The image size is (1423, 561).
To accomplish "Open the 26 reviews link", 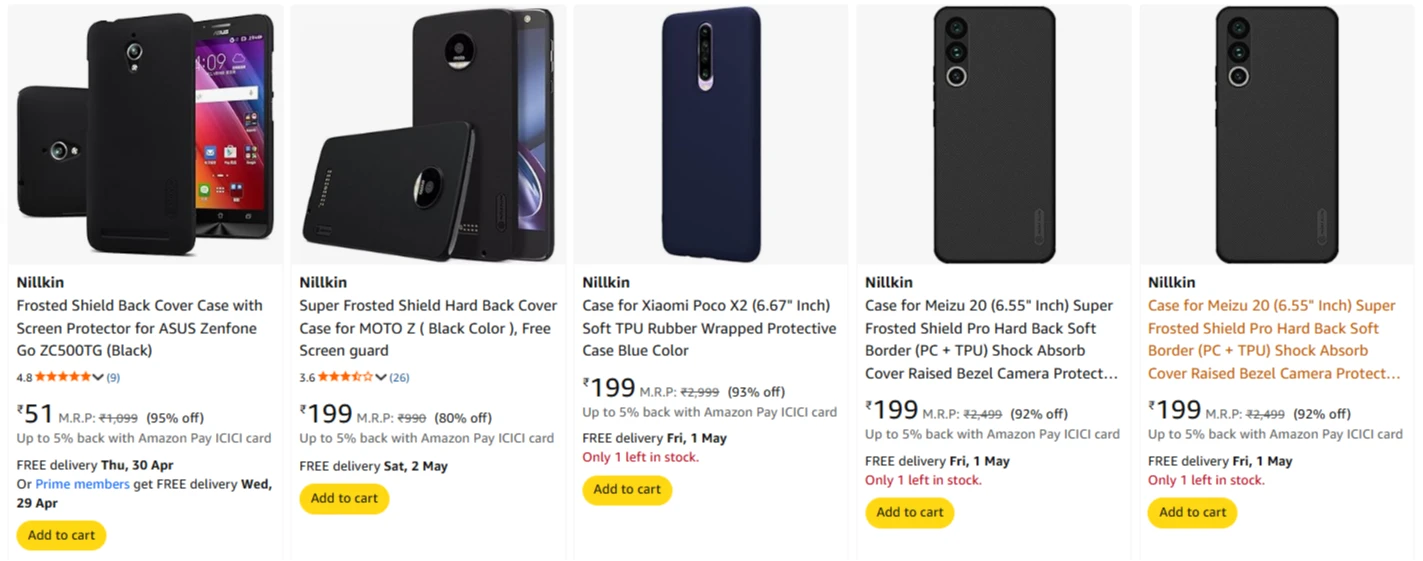I will 399,378.
